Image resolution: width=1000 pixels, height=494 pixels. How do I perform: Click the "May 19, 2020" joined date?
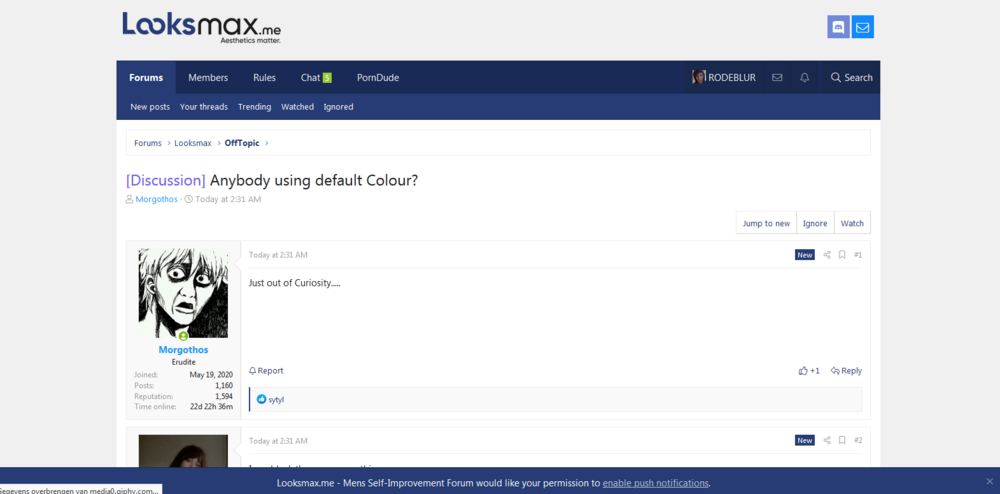click(211, 375)
